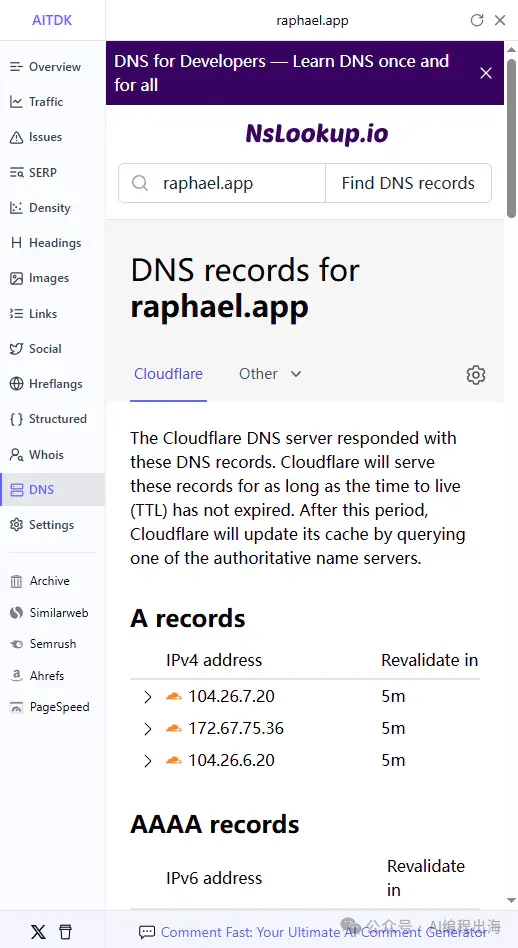
Task: Dismiss the DNS for Developers banner
Action: pos(486,73)
